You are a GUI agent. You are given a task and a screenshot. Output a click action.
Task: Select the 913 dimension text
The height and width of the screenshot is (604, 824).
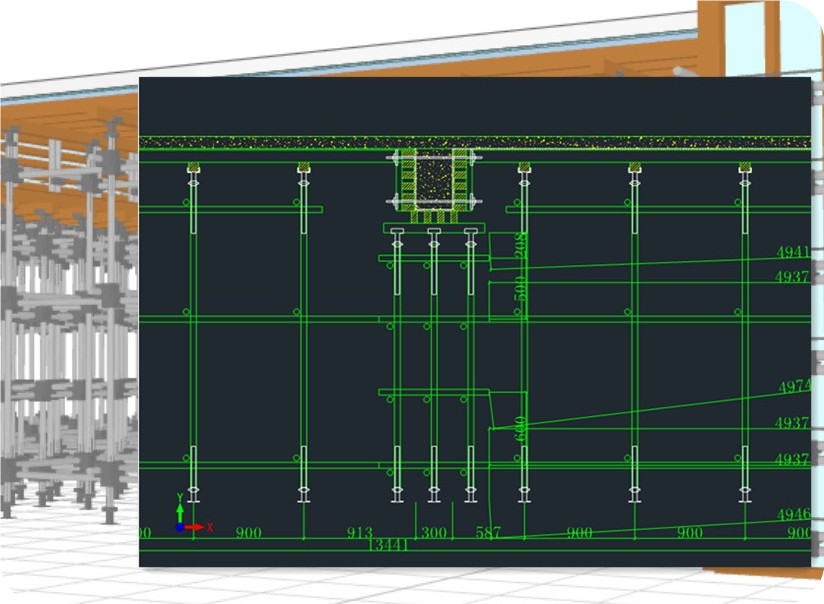pos(359,533)
